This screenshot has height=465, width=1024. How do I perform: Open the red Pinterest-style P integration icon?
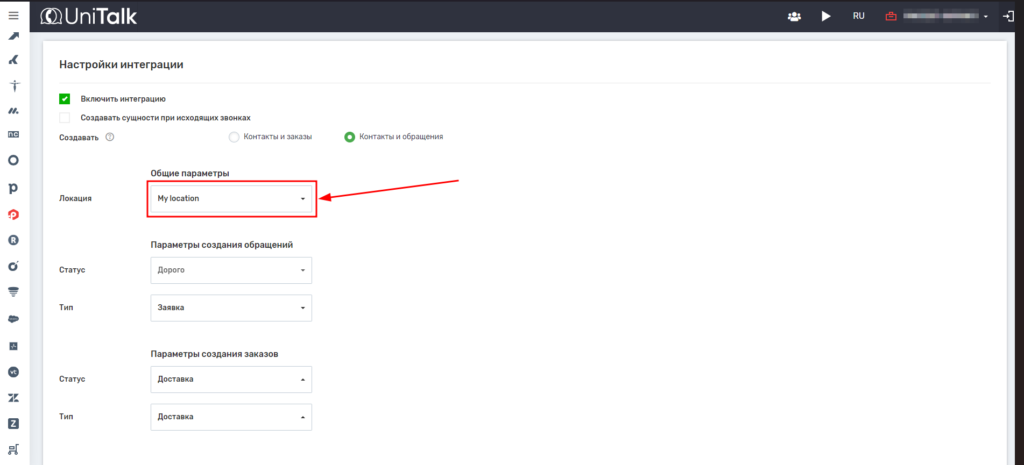13,214
